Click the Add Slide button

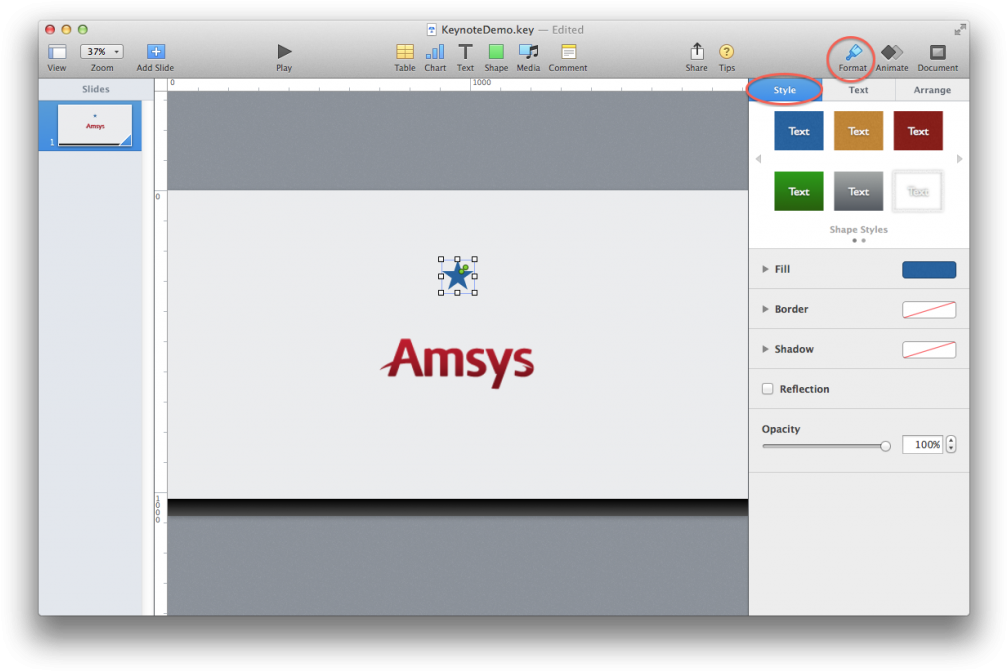[155, 52]
